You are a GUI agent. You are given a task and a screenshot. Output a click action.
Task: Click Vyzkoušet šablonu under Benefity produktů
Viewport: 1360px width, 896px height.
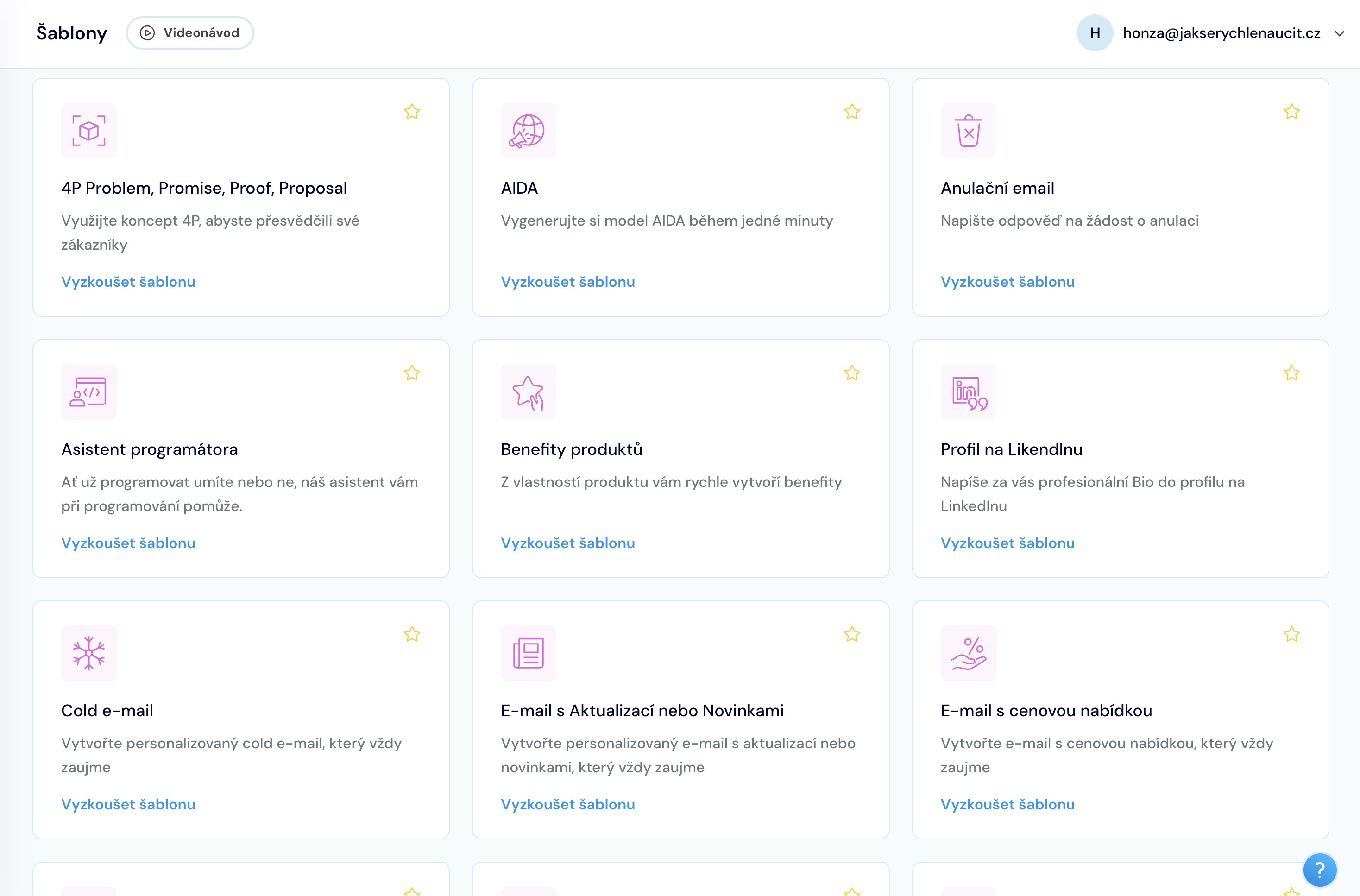[567, 543]
